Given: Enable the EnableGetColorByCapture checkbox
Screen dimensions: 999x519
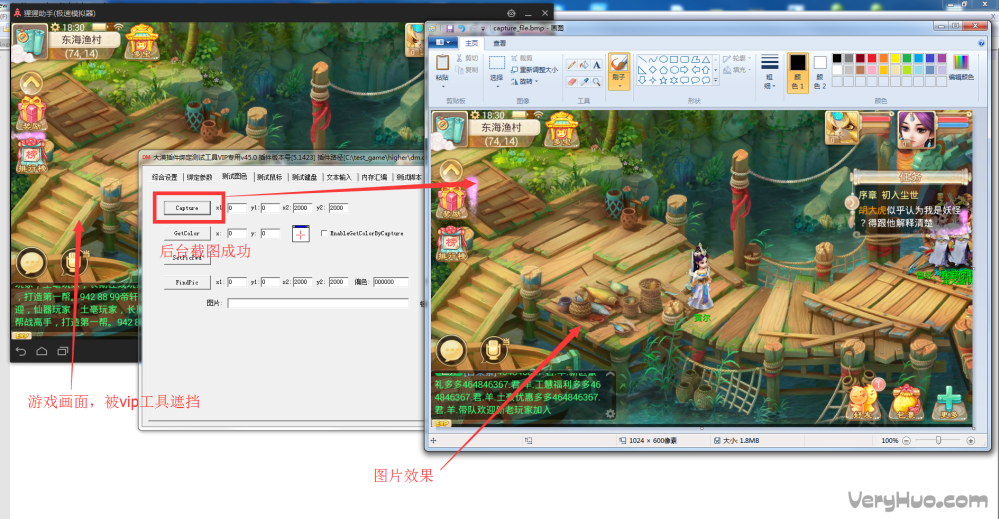Looking at the screenshot, I should 324,234.
